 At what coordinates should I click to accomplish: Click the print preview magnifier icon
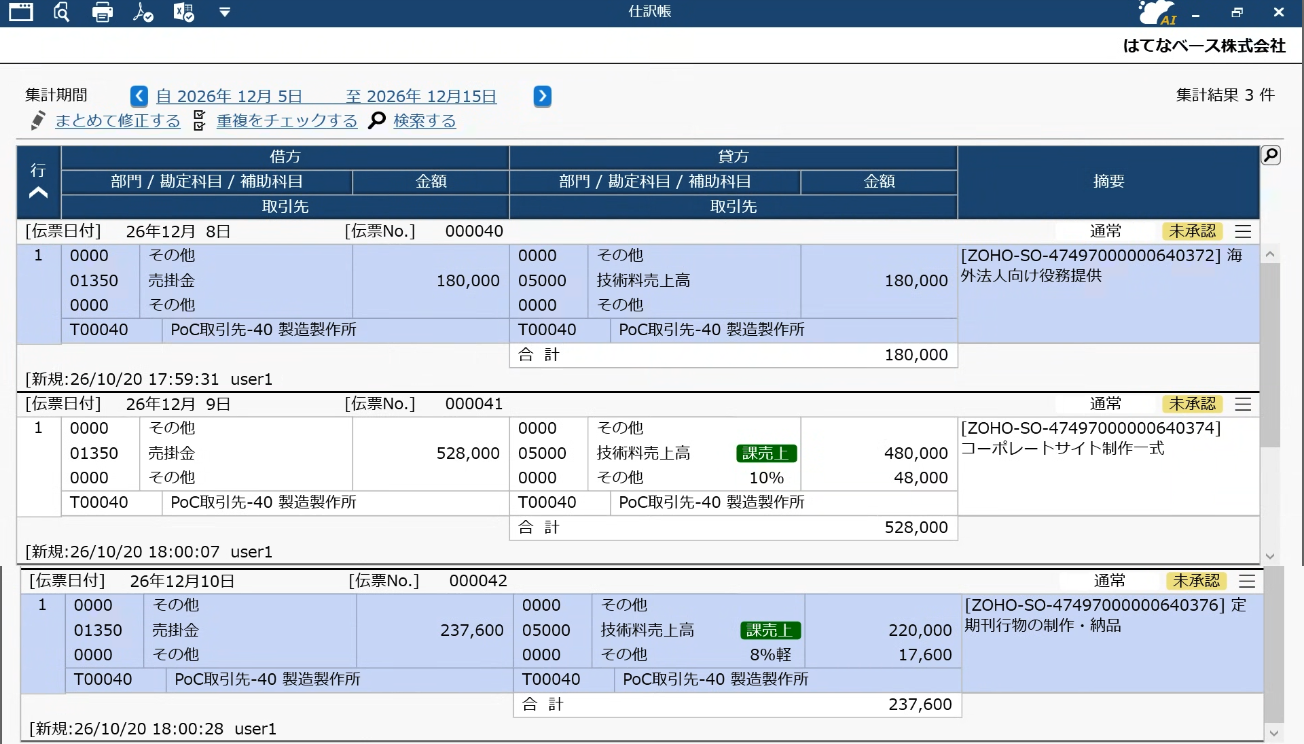[x=62, y=12]
